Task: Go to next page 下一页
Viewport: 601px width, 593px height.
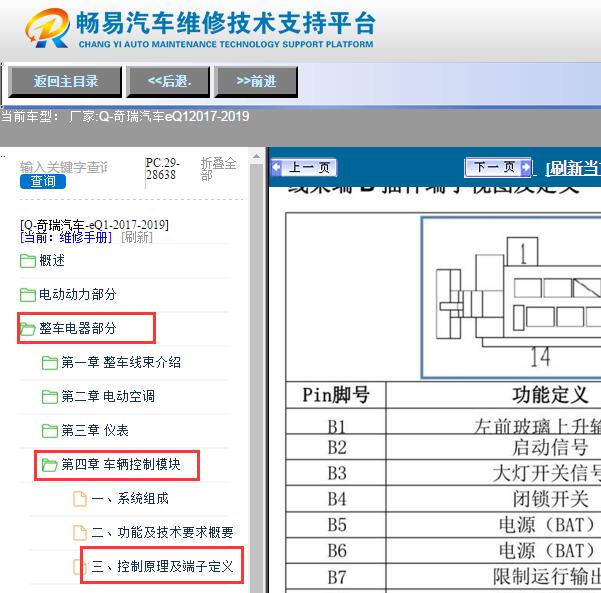Action: pyautogui.click(x=498, y=167)
